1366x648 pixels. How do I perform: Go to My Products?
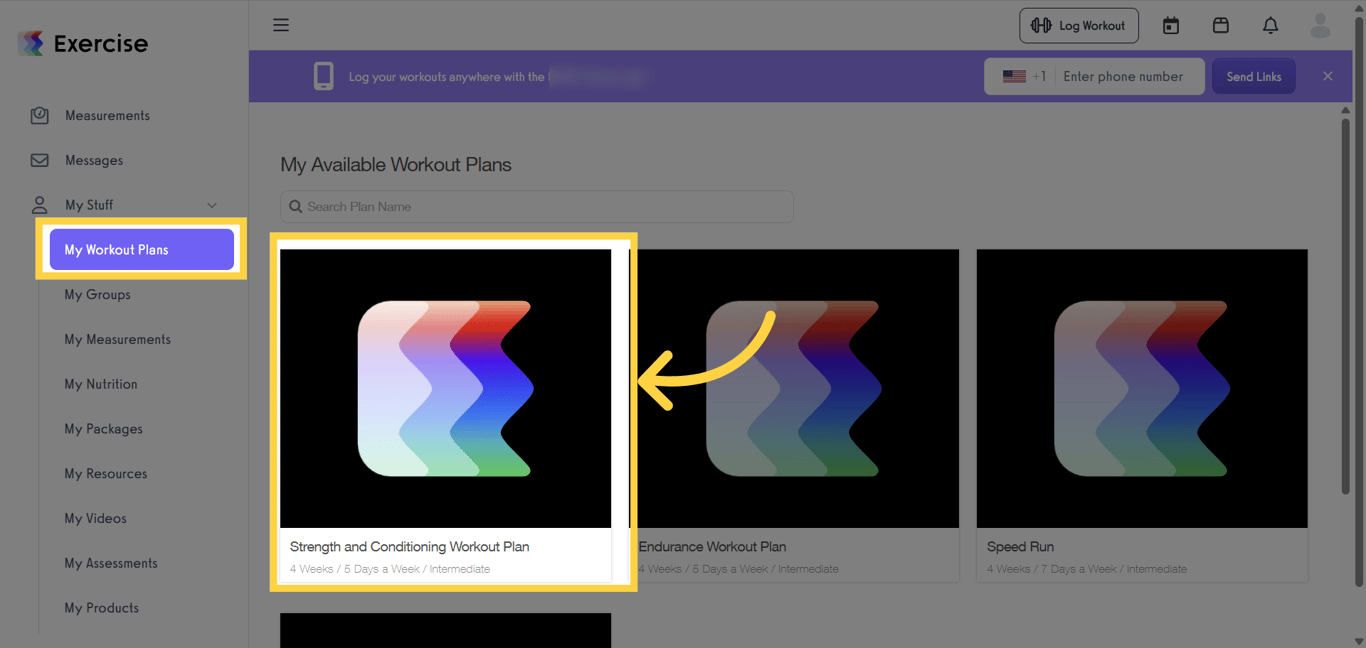[x=102, y=608]
